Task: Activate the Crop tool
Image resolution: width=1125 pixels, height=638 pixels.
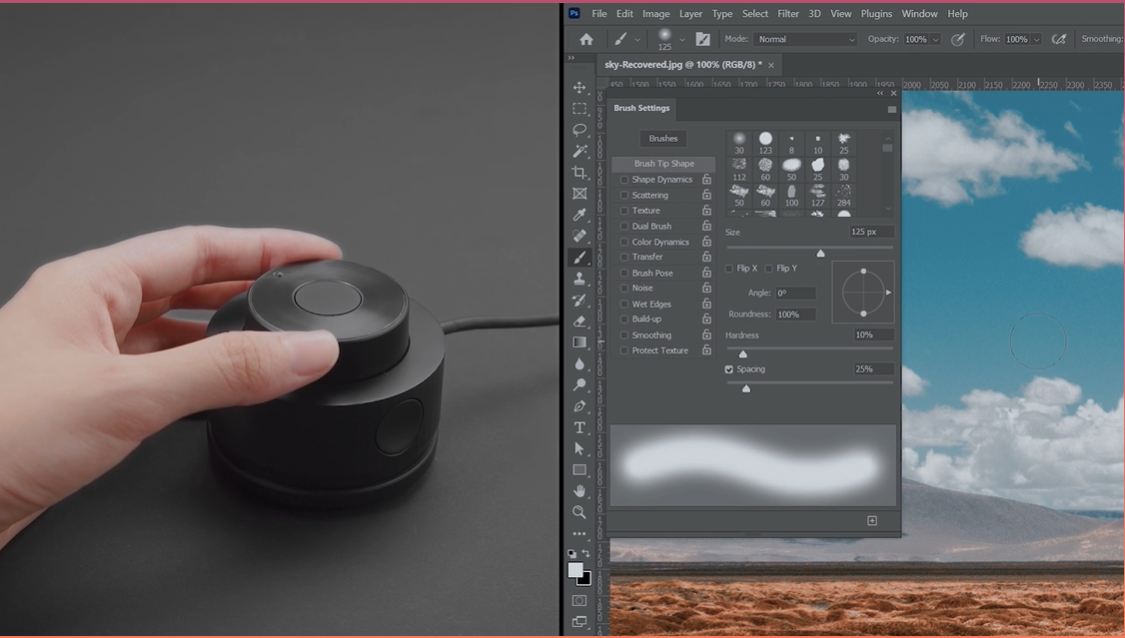Action: point(579,172)
